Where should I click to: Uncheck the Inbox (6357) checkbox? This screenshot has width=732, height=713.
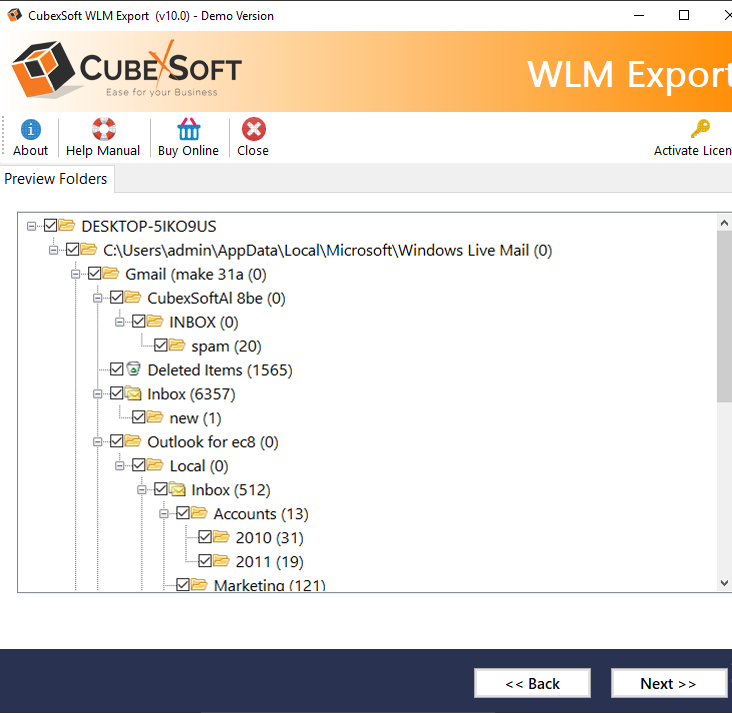(x=117, y=393)
